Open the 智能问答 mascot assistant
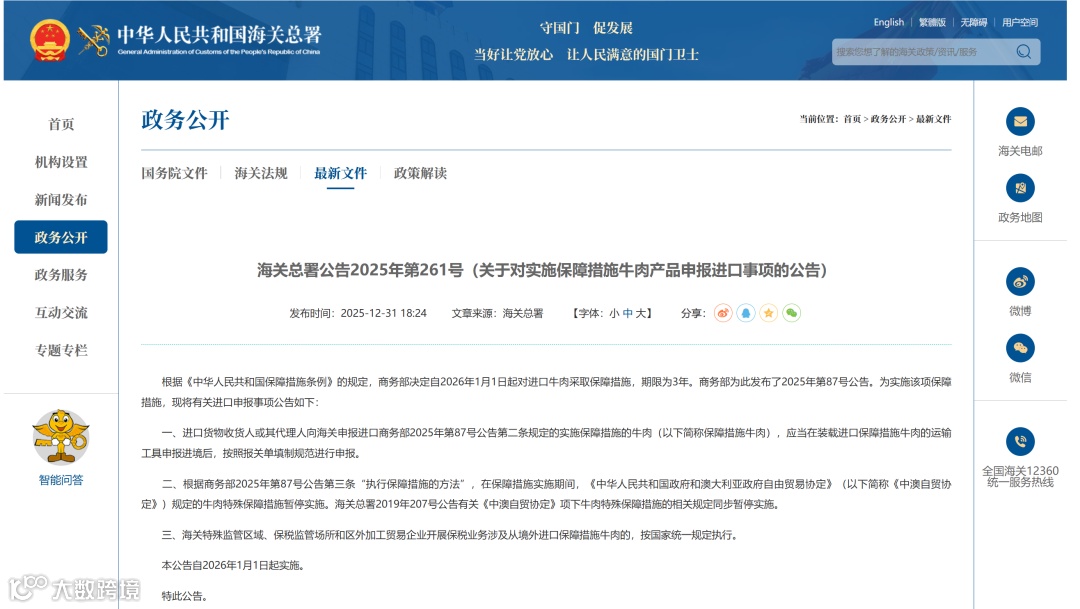This screenshot has height=609, width=1080. click(61, 437)
